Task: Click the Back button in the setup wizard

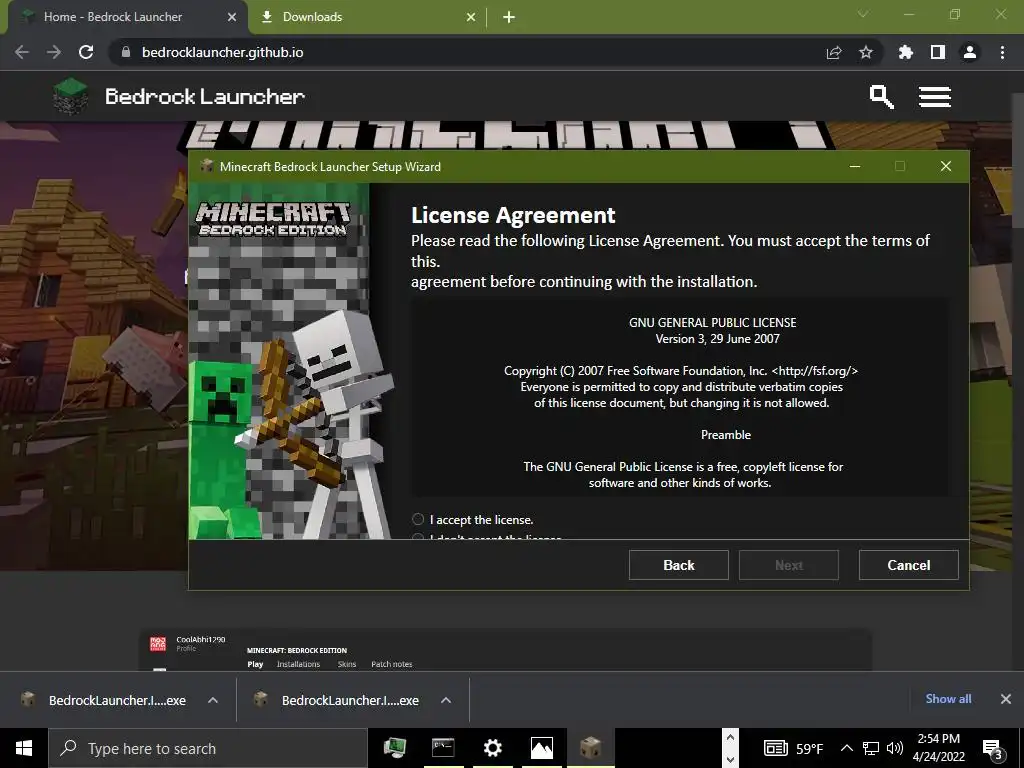Action: click(679, 565)
